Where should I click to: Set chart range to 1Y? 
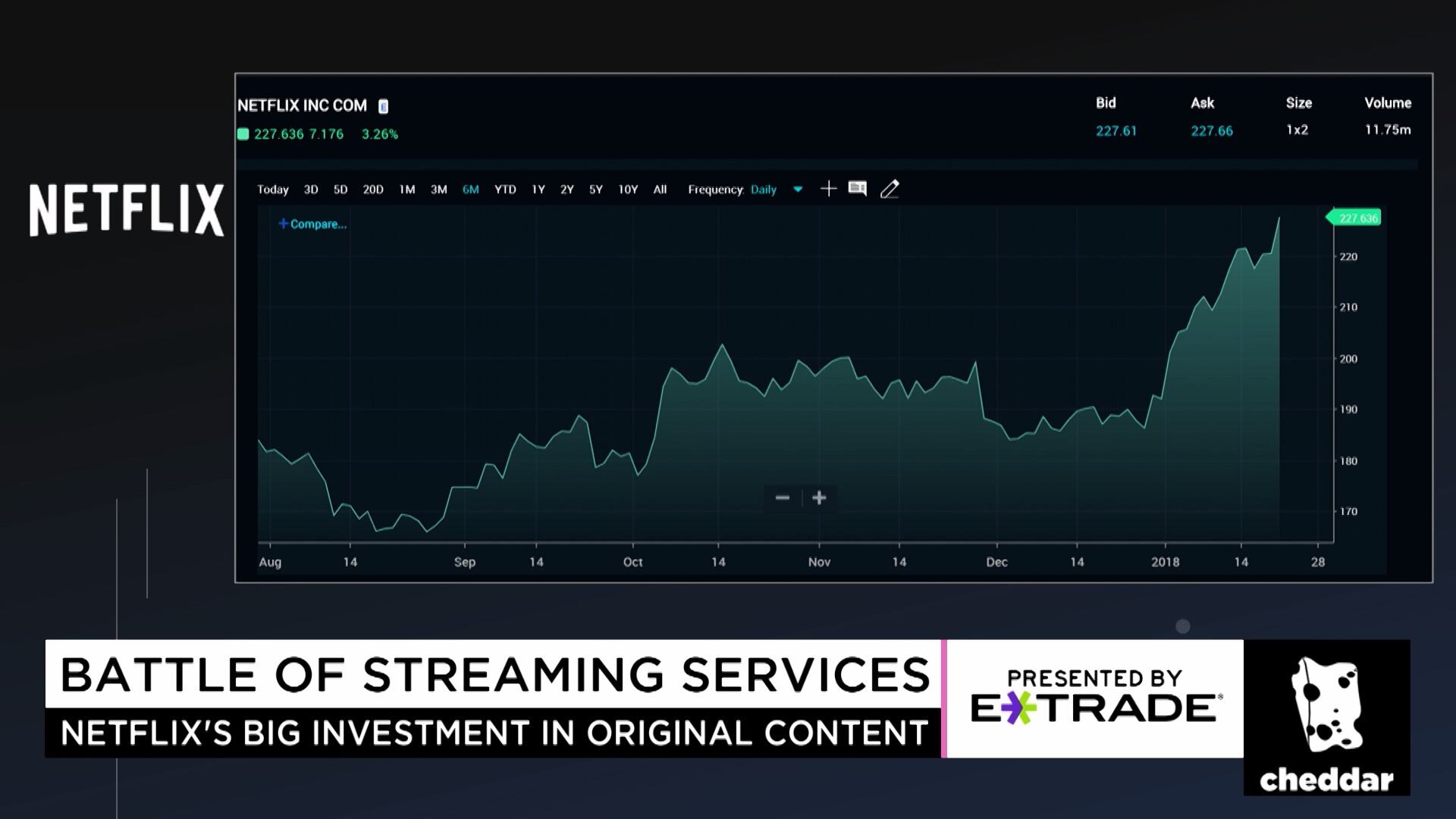point(538,190)
